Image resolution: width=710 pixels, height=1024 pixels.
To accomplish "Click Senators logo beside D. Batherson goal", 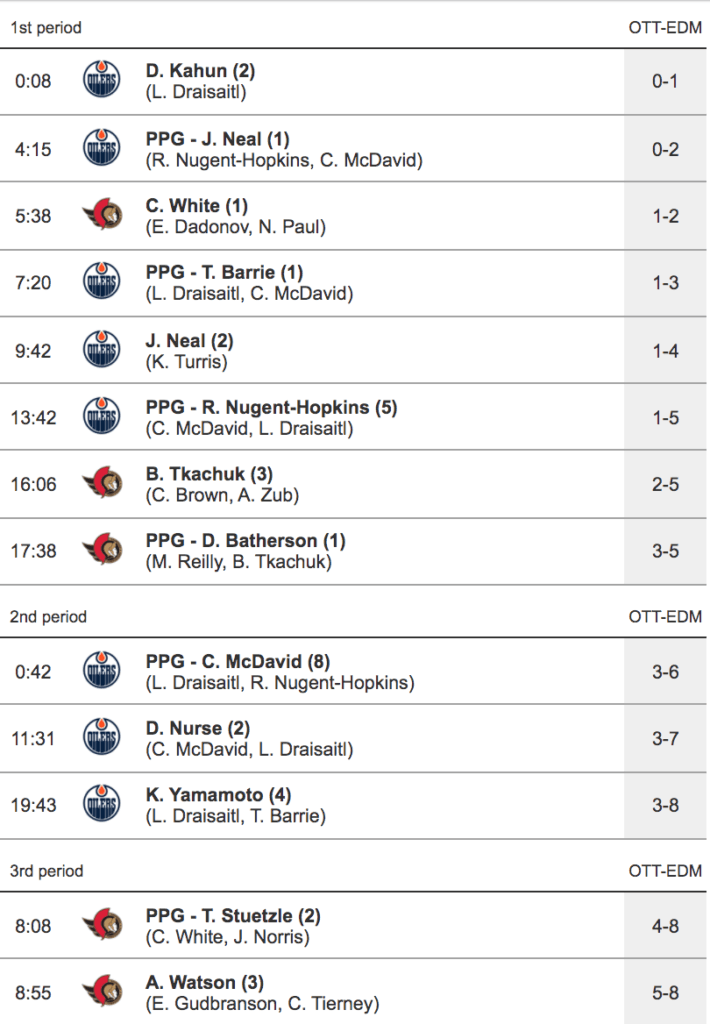I will pyautogui.click(x=102, y=551).
